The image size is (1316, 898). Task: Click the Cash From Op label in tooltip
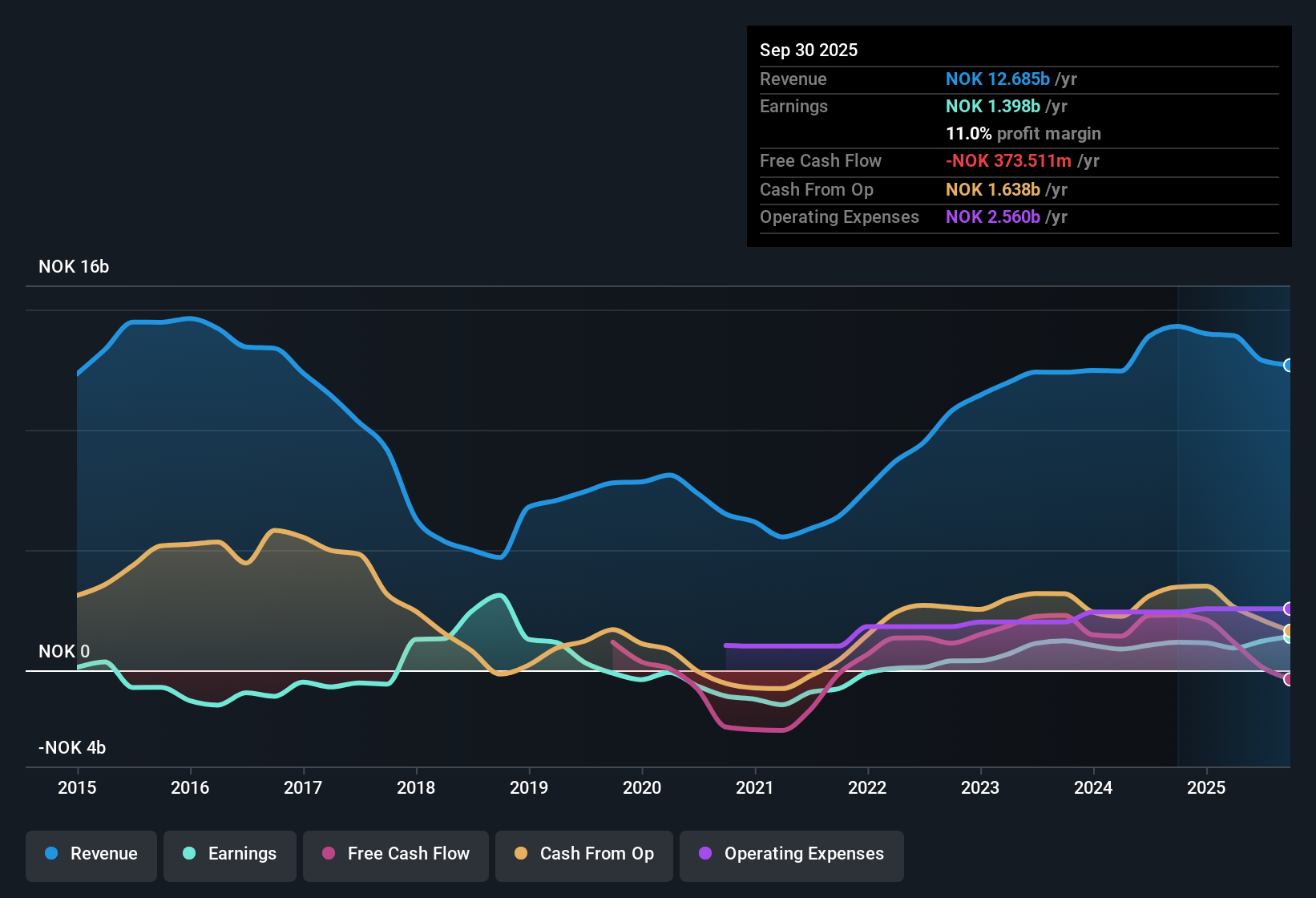(817, 189)
